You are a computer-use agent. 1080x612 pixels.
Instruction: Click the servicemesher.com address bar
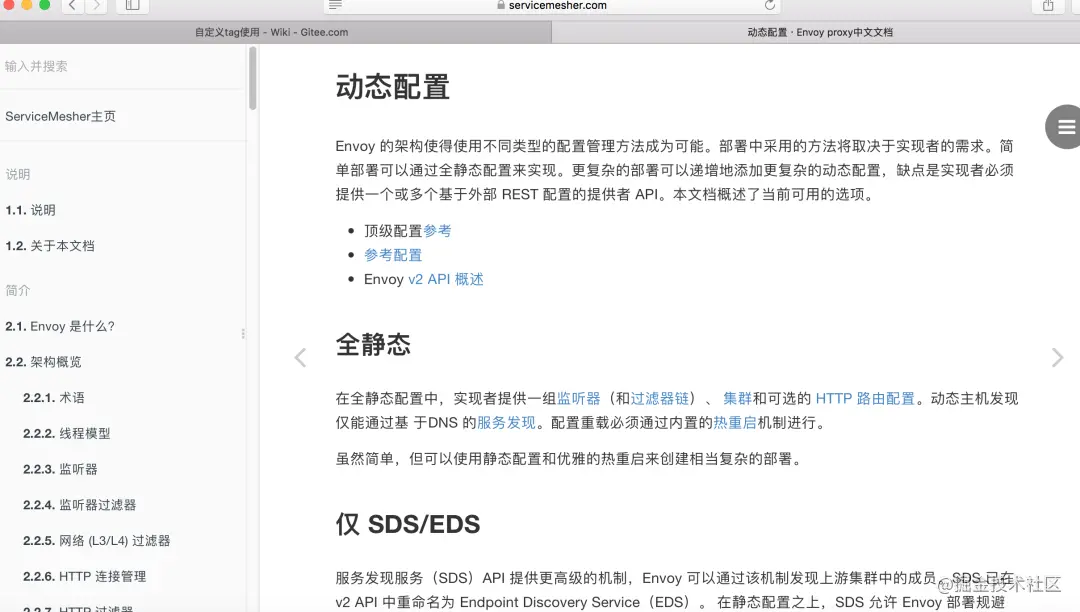tap(552, 6)
